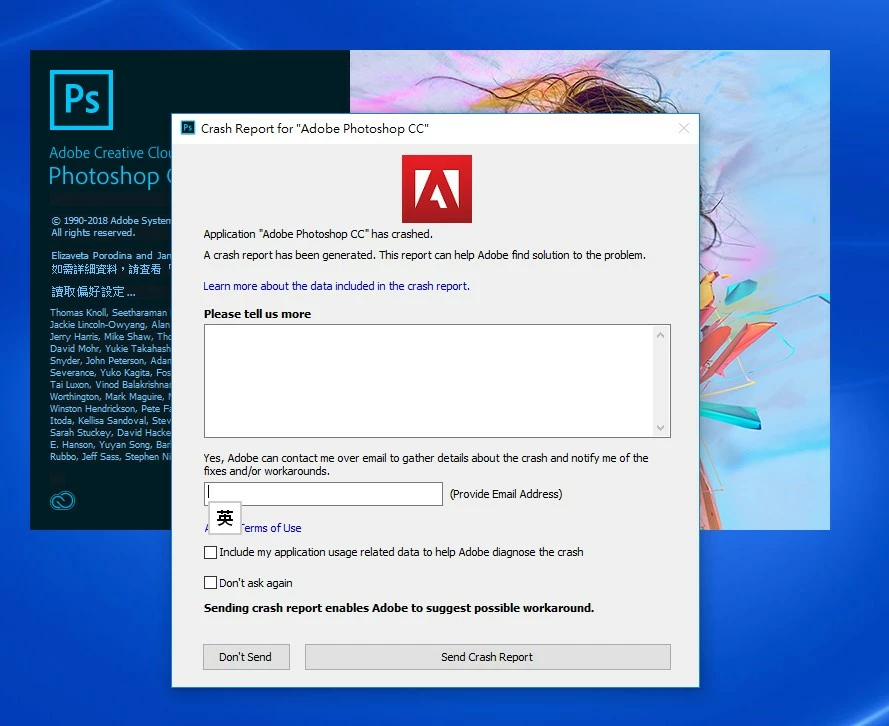Click the red Adobe logo in crash dialog
The width and height of the screenshot is (889, 726).
click(437, 189)
